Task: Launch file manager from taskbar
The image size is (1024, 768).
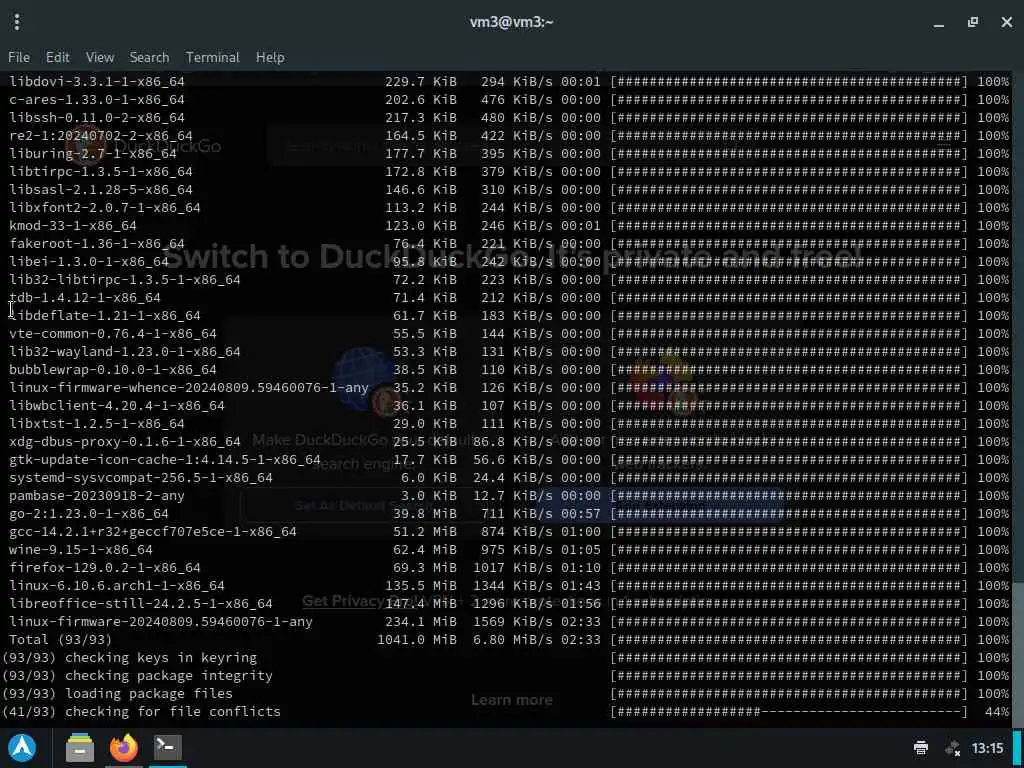Action: 80,748
